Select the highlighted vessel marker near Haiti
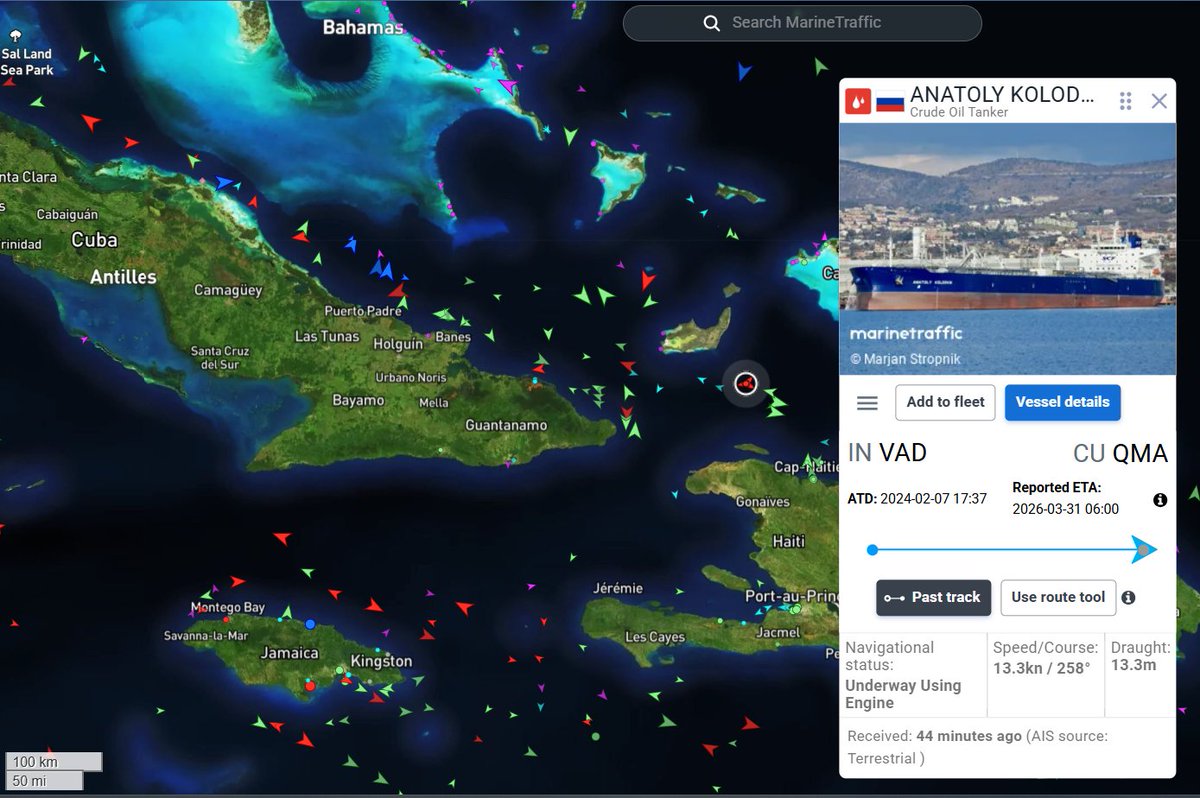 (745, 382)
